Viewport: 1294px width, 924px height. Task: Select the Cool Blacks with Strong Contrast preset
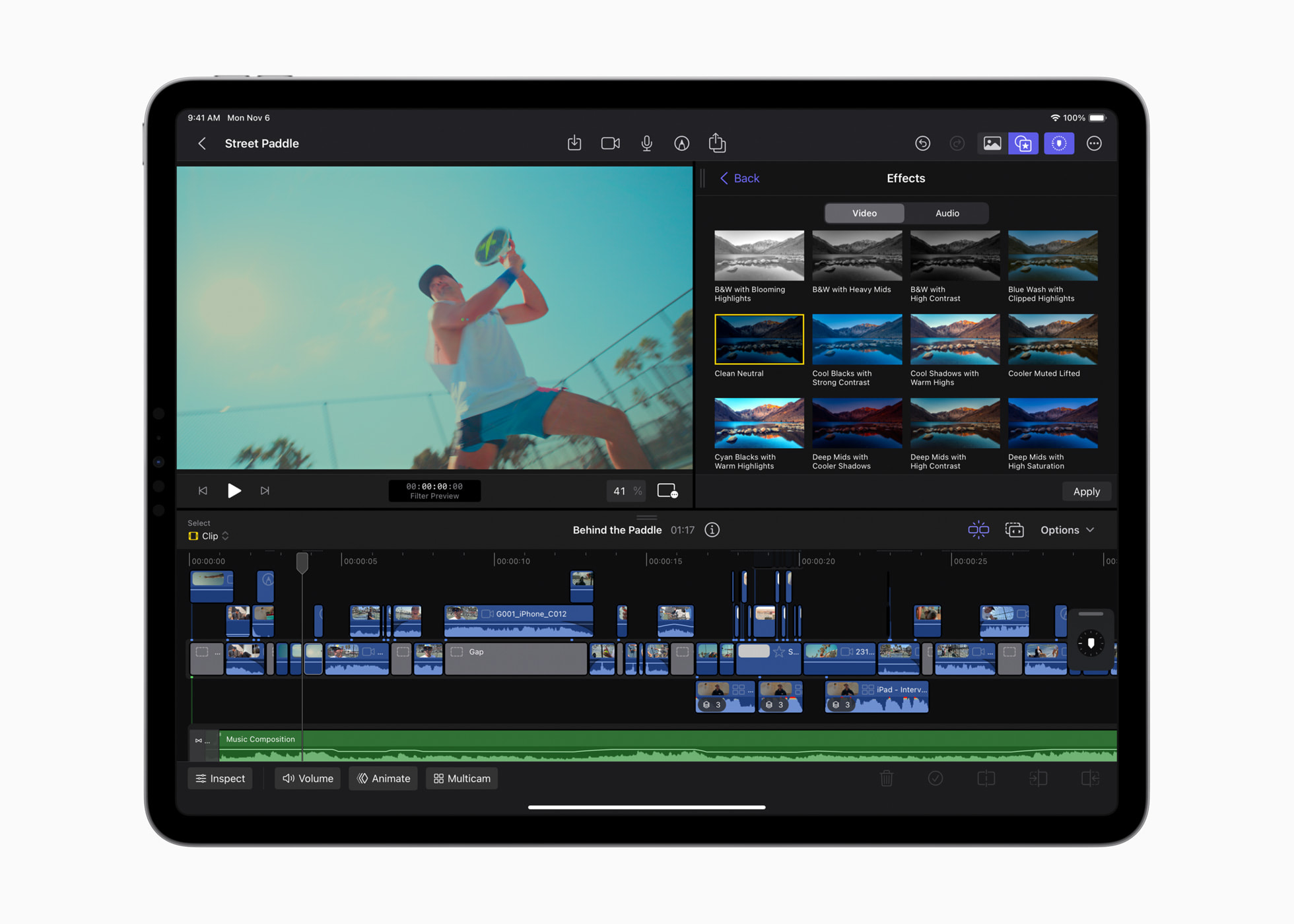coord(856,339)
